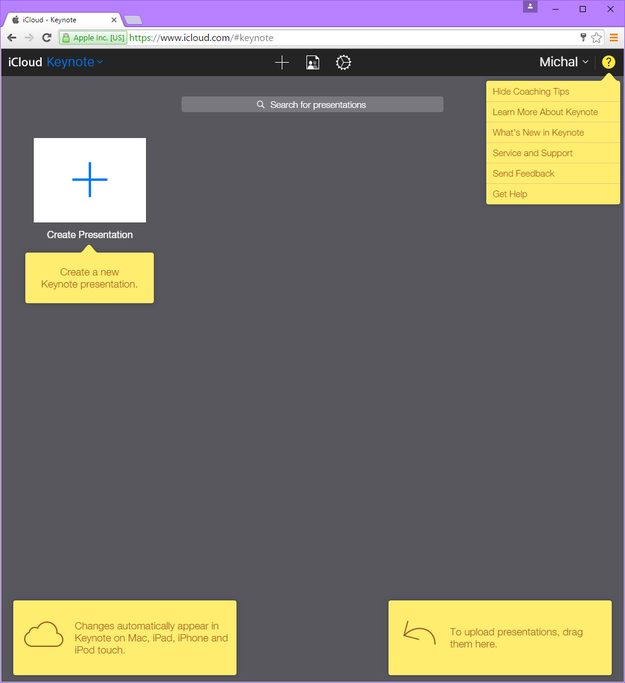Viewport: 625px width, 683px height.
Task: Click the browser forward arrow
Action: click(x=29, y=38)
